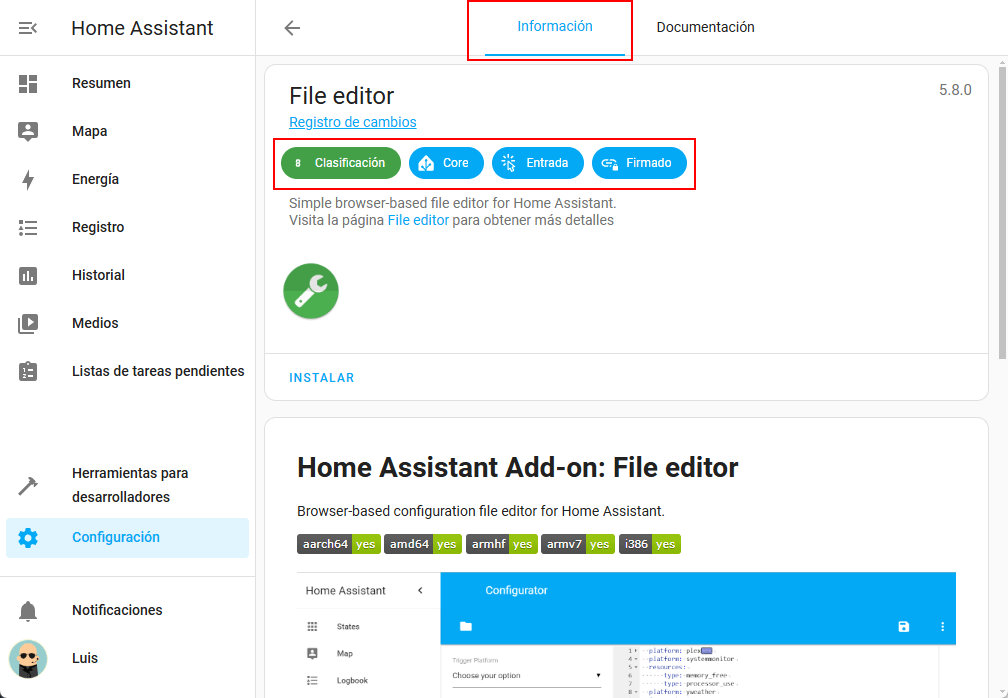The image size is (1008, 698).
Task: Click the Listas de tareas pendientes icon
Action: 28,372
